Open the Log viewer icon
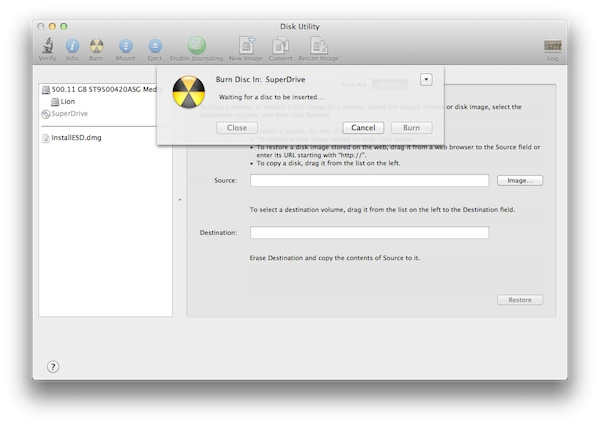Image resolution: width=600 pixels, height=425 pixels. (552, 47)
